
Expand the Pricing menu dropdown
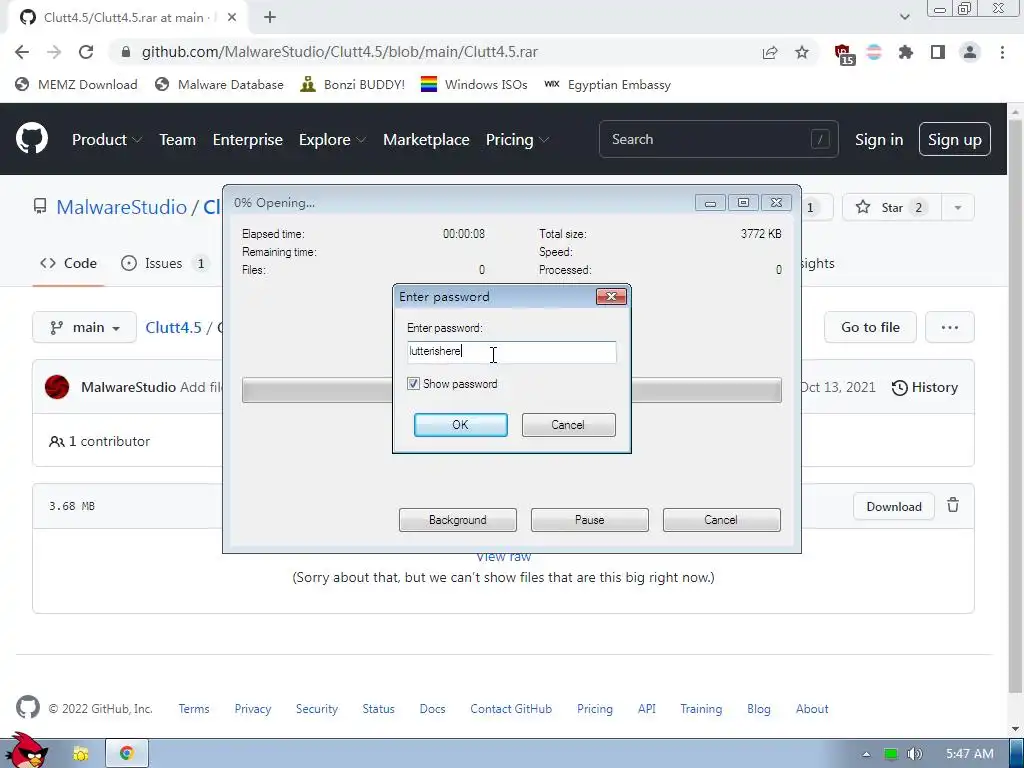pos(517,139)
